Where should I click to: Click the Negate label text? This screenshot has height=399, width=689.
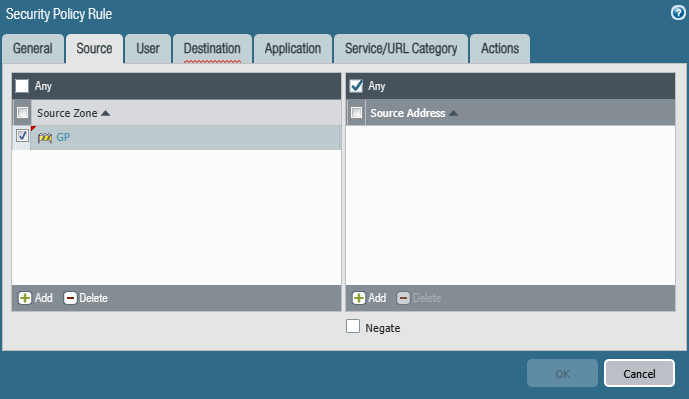pyautogui.click(x=383, y=328)
